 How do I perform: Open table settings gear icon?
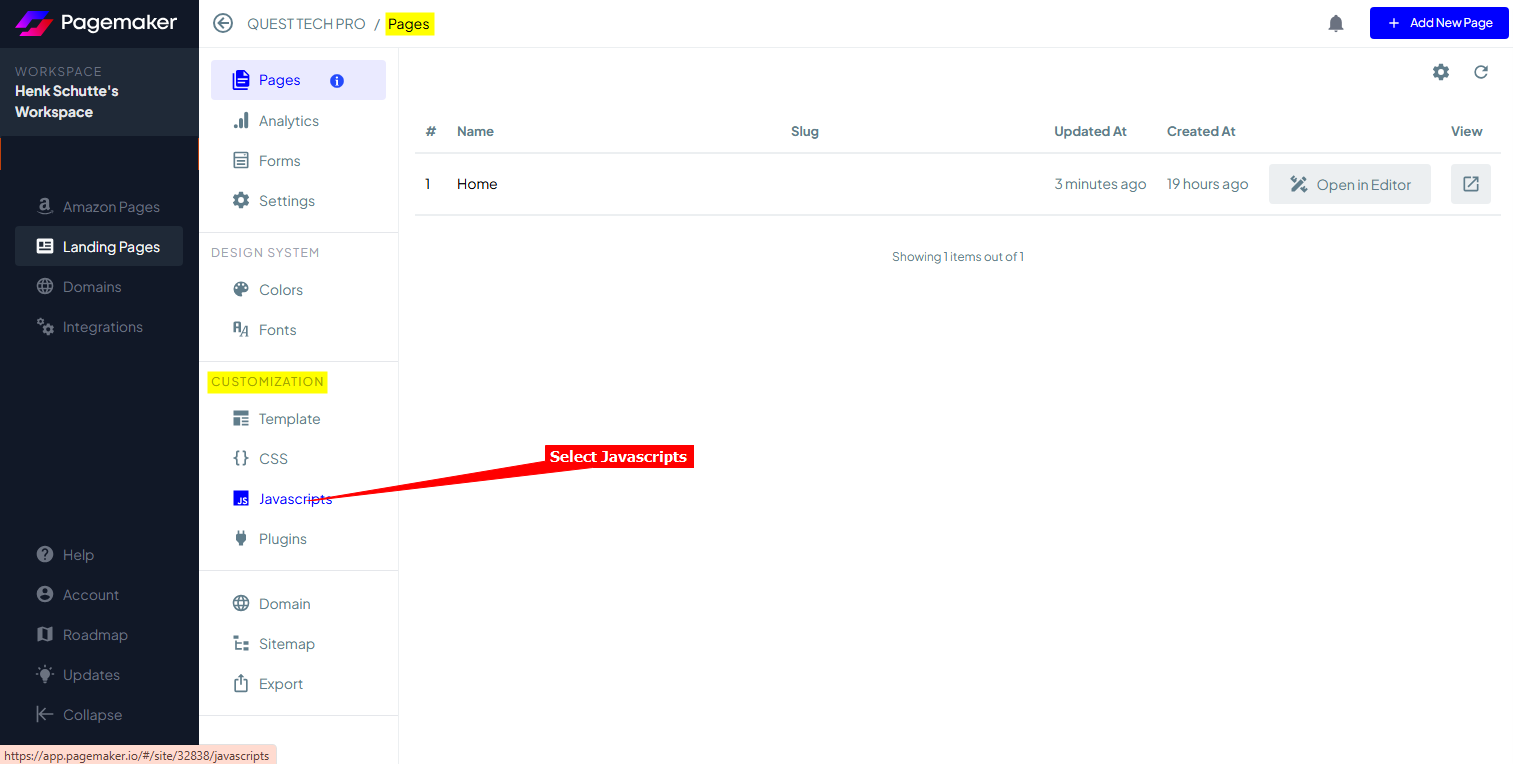tap(1441, 72)
